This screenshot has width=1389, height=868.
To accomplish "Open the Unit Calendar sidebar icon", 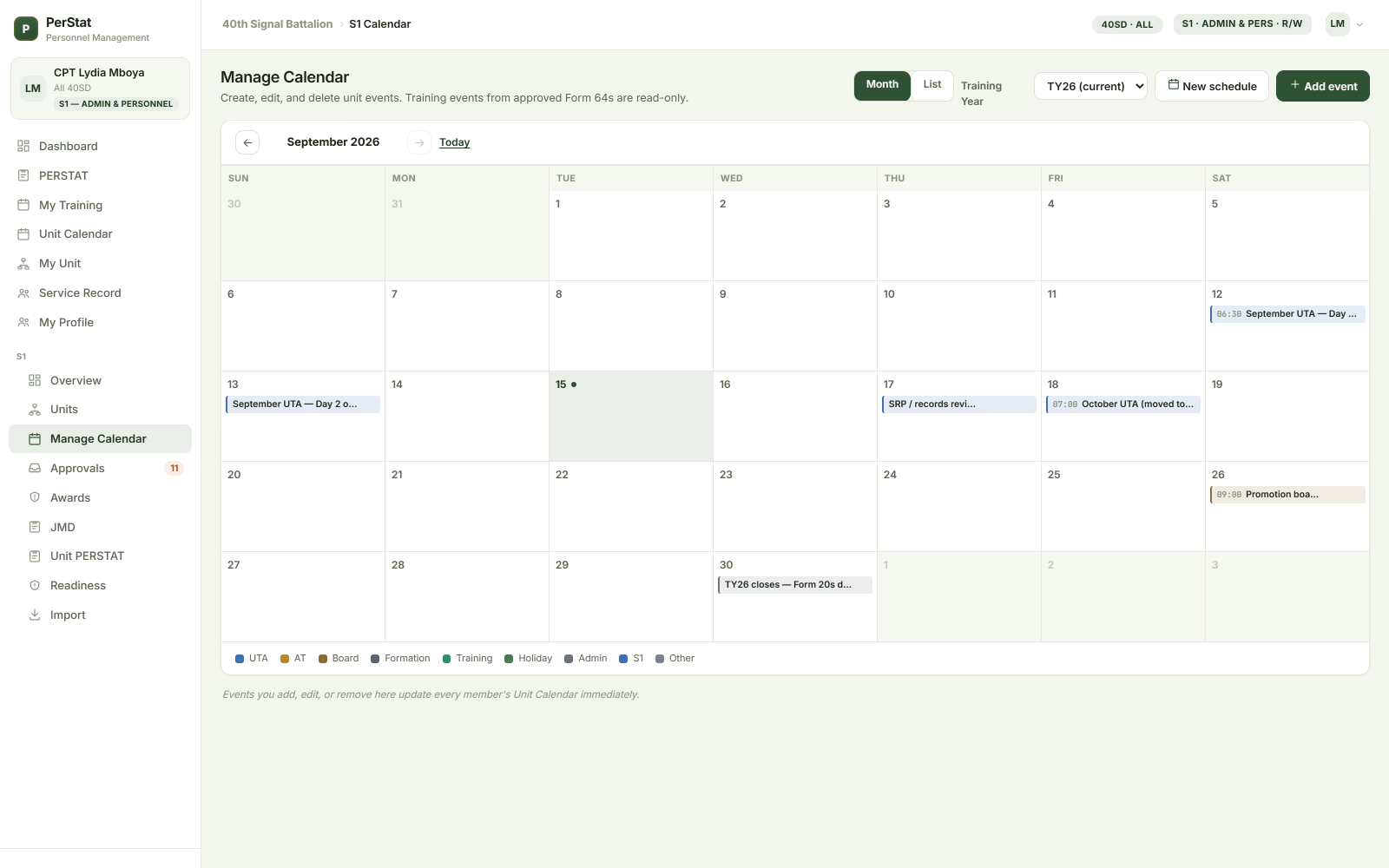I will click(x=23, y=233).
